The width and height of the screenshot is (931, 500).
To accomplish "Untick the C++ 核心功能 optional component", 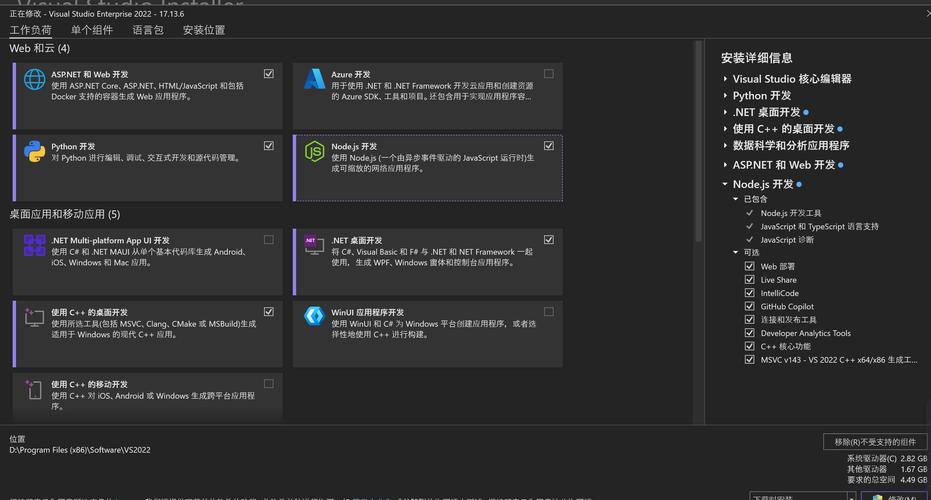I will point(750,346).
